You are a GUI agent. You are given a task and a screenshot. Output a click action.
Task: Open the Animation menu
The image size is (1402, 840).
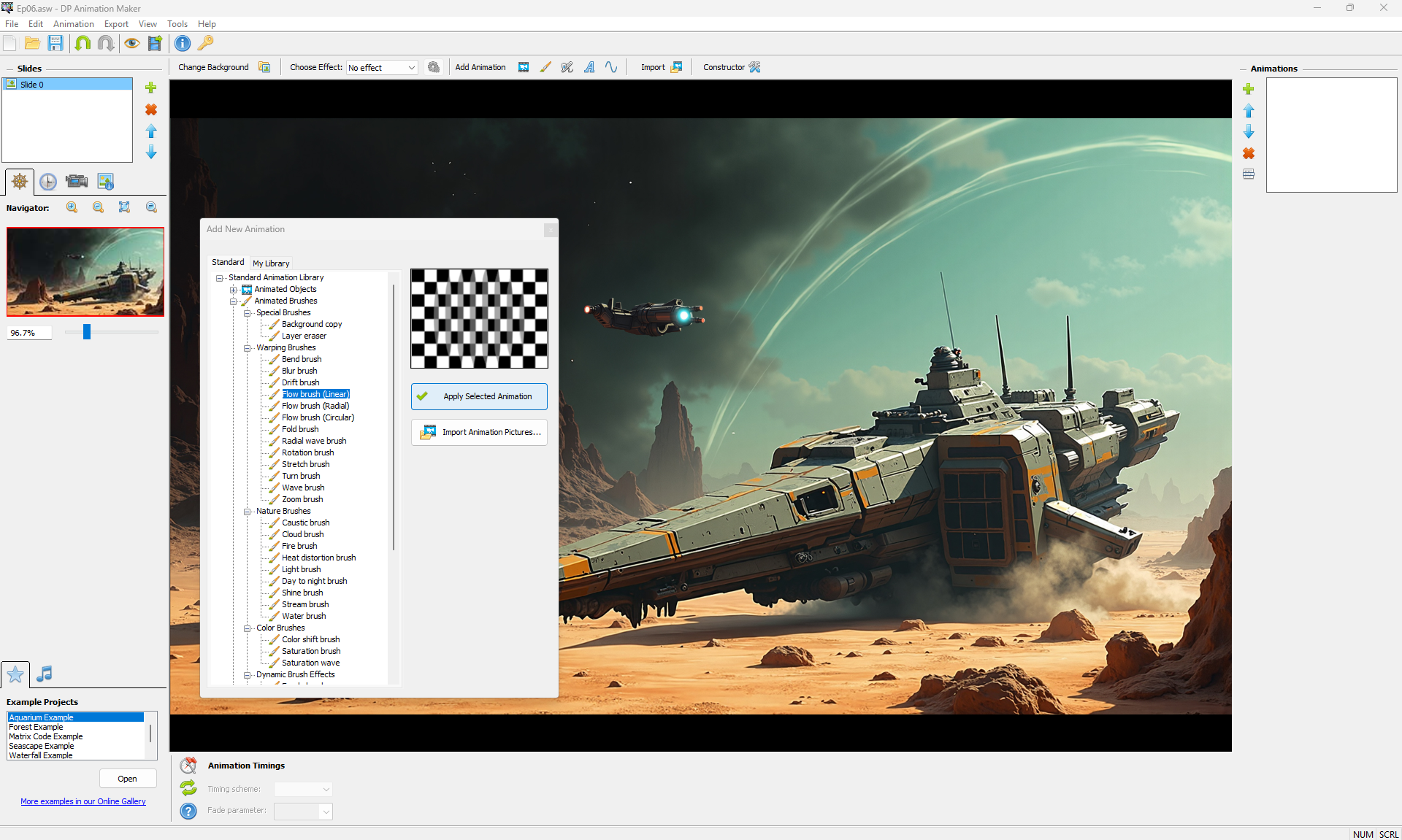tap(73, 24)
